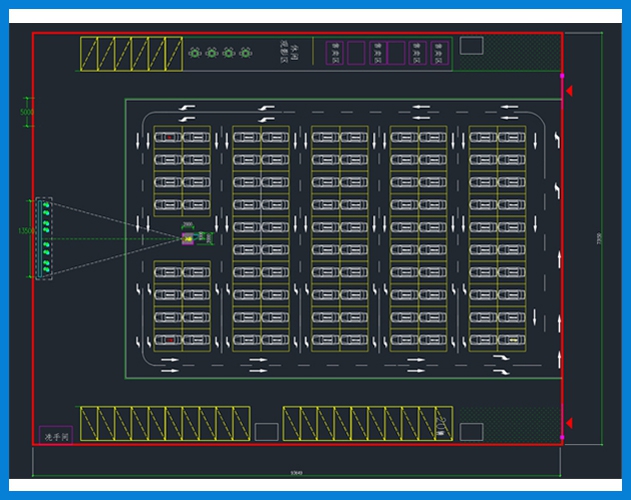
Task: Select the first green table symbol in the top row
Action: pos(195,53)
